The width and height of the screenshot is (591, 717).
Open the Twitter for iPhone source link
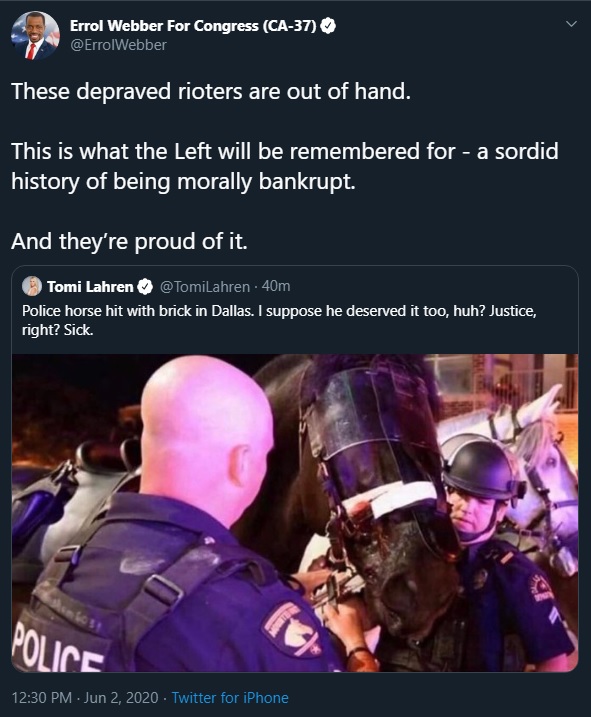pos(230,698)
